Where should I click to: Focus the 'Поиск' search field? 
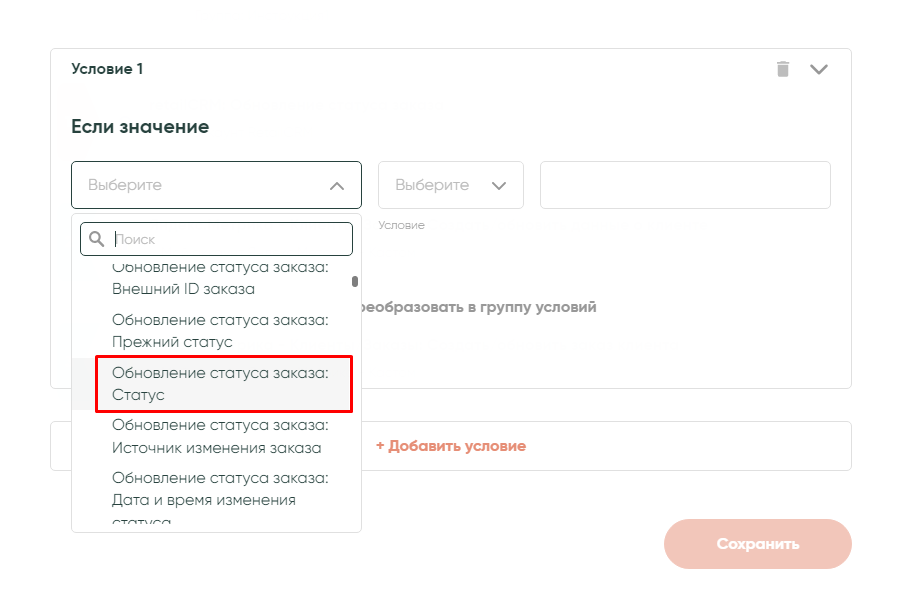[228, 239]
